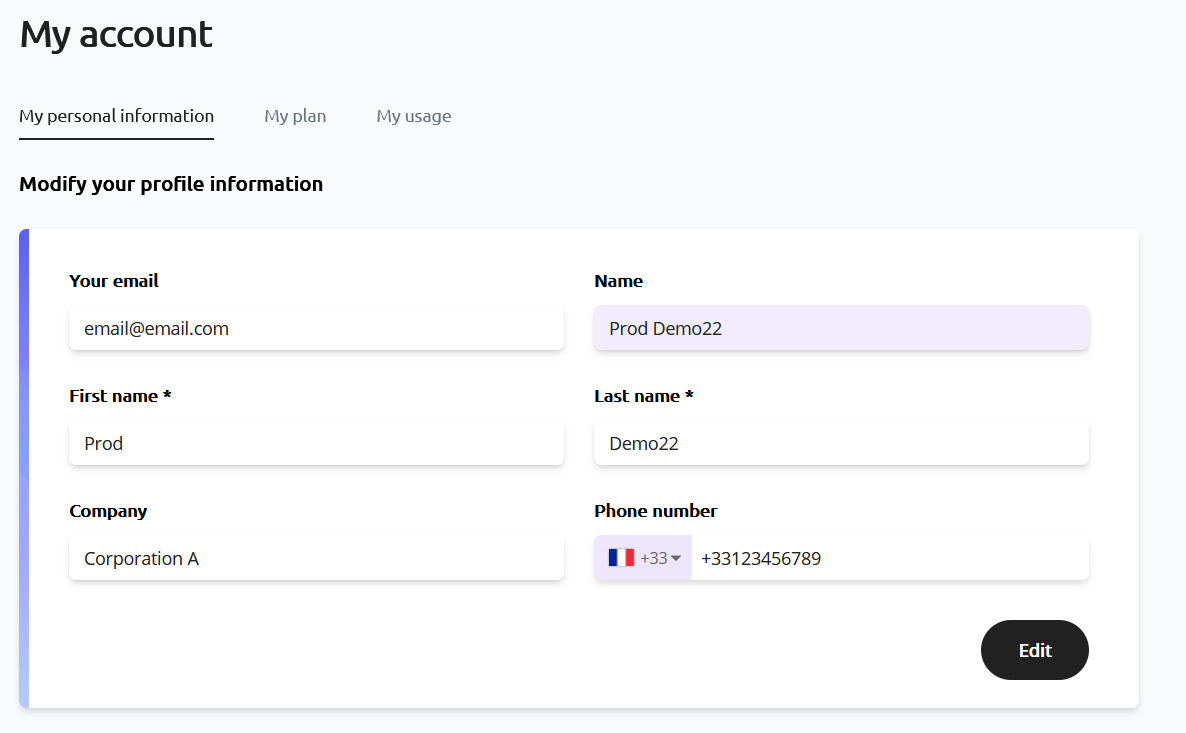Click the "Your email" field label

114,281
